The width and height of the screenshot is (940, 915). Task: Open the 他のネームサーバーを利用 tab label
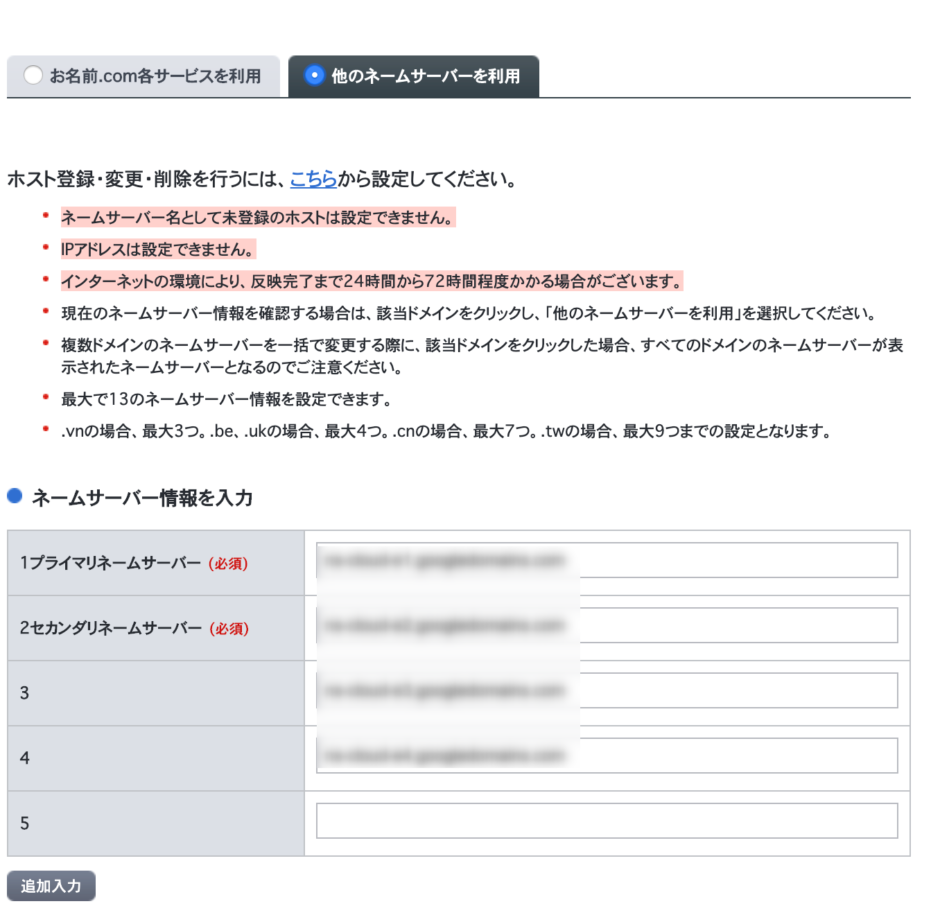(425, 76)
